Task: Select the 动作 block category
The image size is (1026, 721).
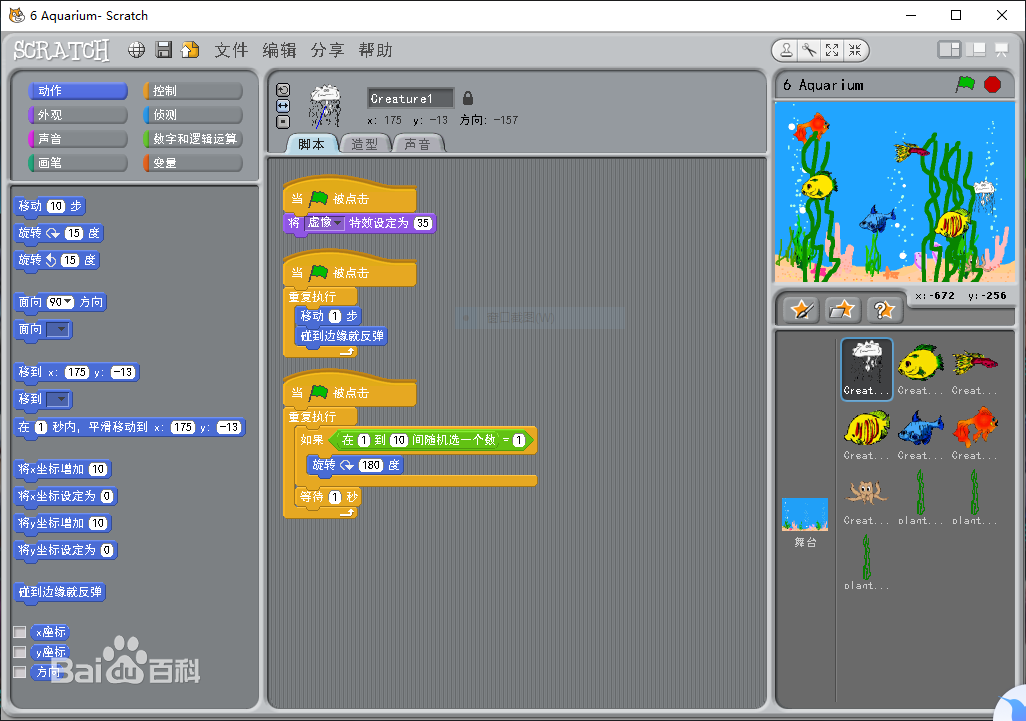Action: [x=78, y=91]
